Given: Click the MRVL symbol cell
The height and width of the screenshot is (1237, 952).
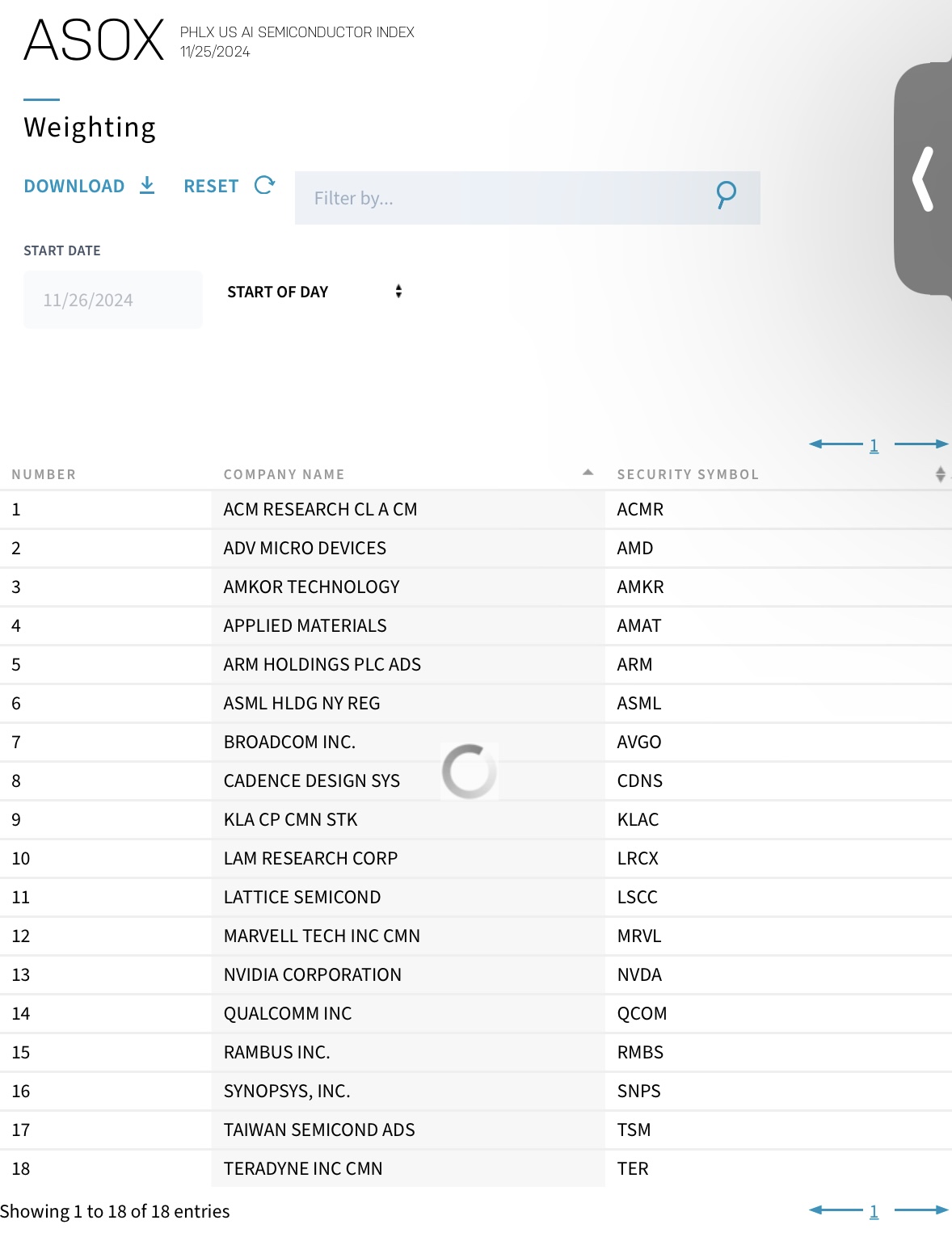Looking at the screenshot, I should [x=778, y=936].
